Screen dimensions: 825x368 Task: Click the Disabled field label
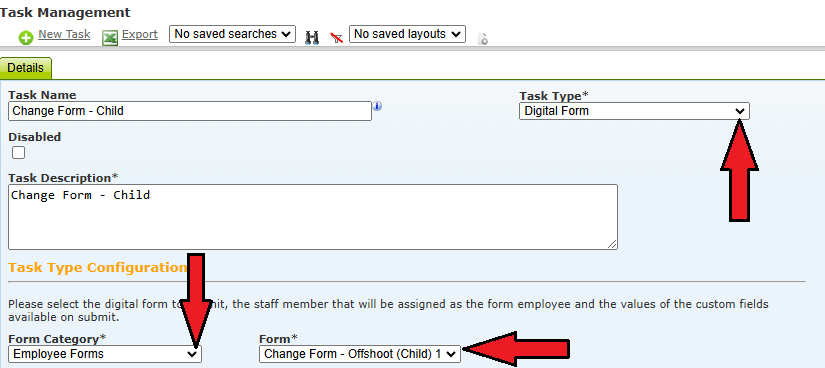pyautogui.click(x=35, y=137)
